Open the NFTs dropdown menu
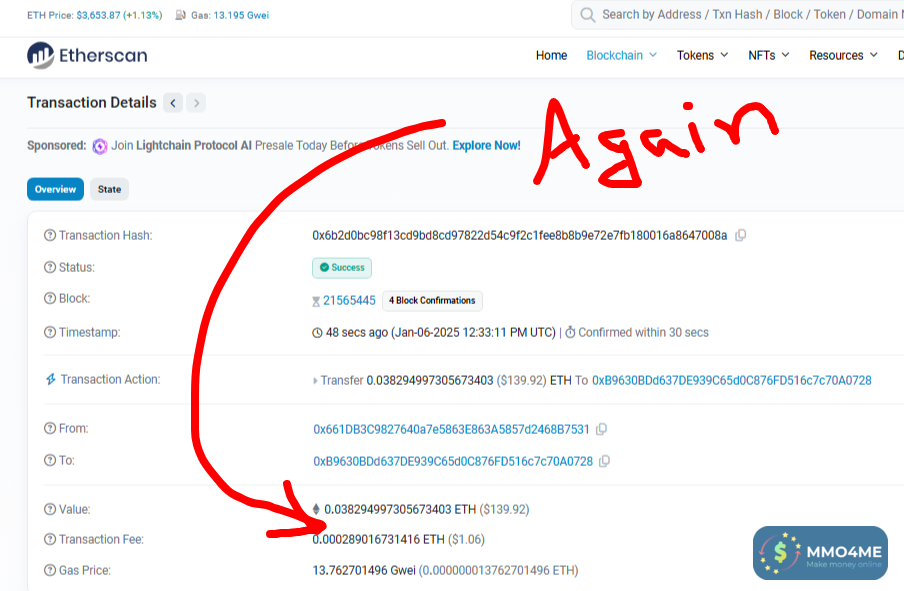The image size is (904, 591). (x=769, y=55)
